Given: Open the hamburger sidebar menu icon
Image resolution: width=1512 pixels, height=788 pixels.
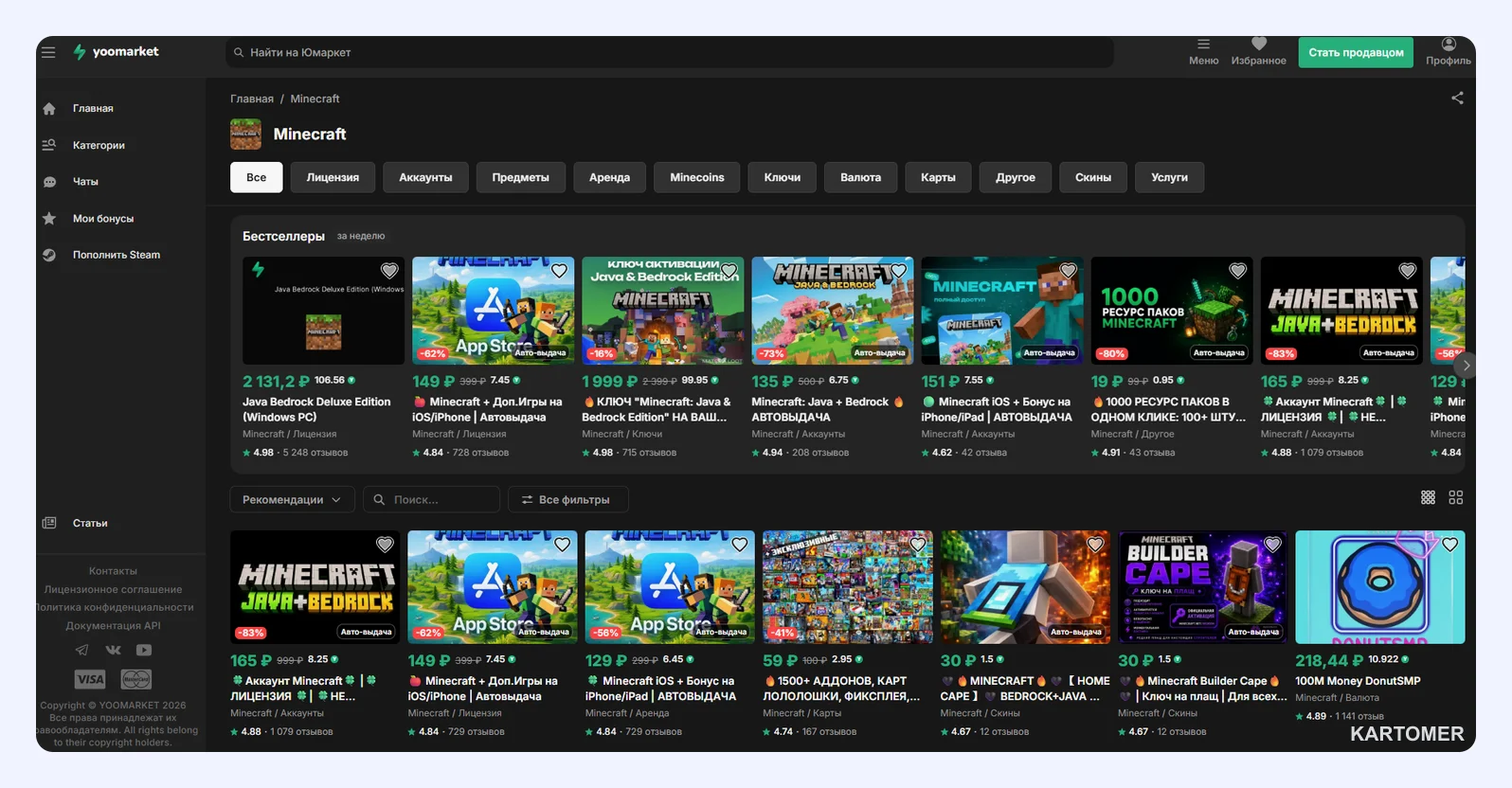Looking at the screenshot, I should (48, 52).
